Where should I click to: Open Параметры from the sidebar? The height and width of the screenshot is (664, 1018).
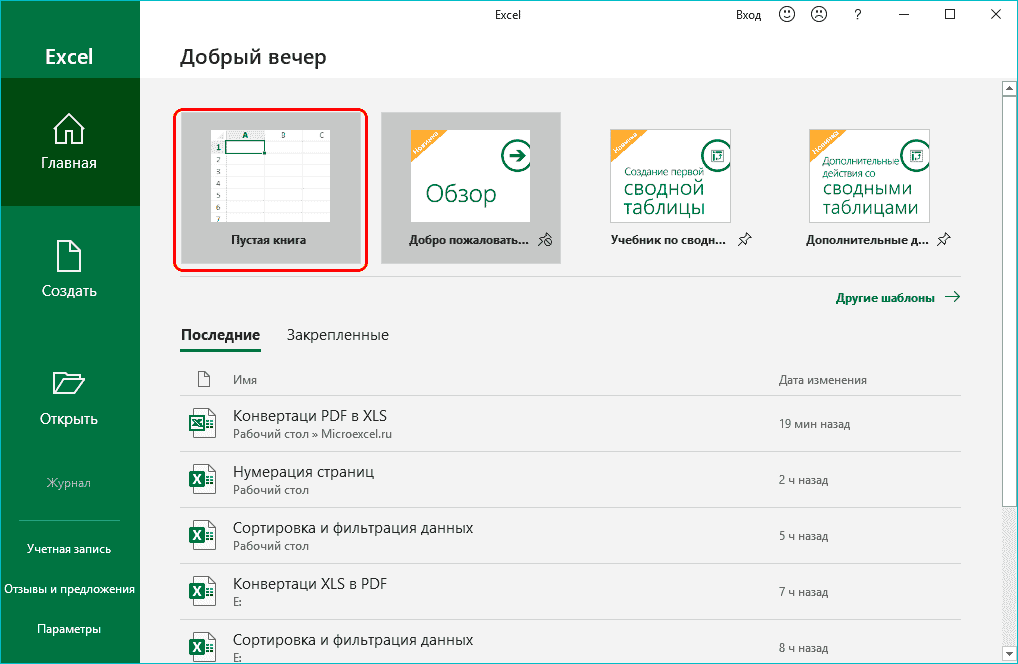click(x=69, y=628)
